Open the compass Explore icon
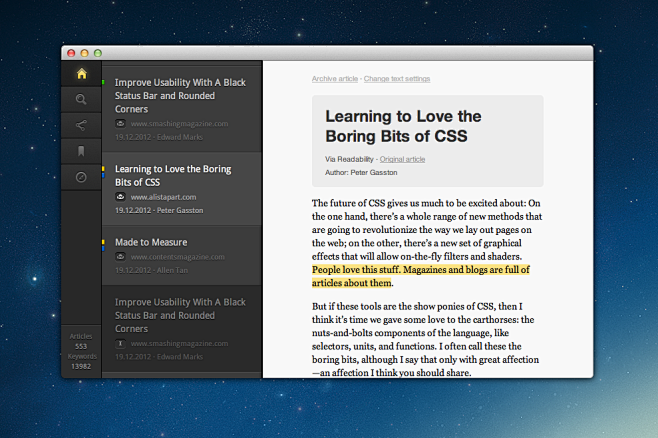The height and width of the screenshot is (438, 658). pos(81,177)
